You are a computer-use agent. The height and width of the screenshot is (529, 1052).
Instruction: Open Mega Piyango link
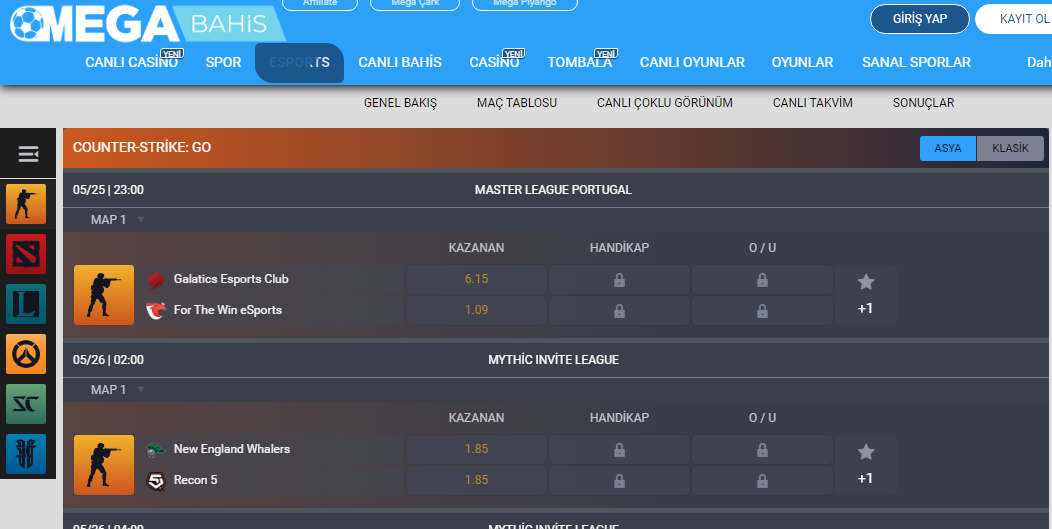coord(525,4)
